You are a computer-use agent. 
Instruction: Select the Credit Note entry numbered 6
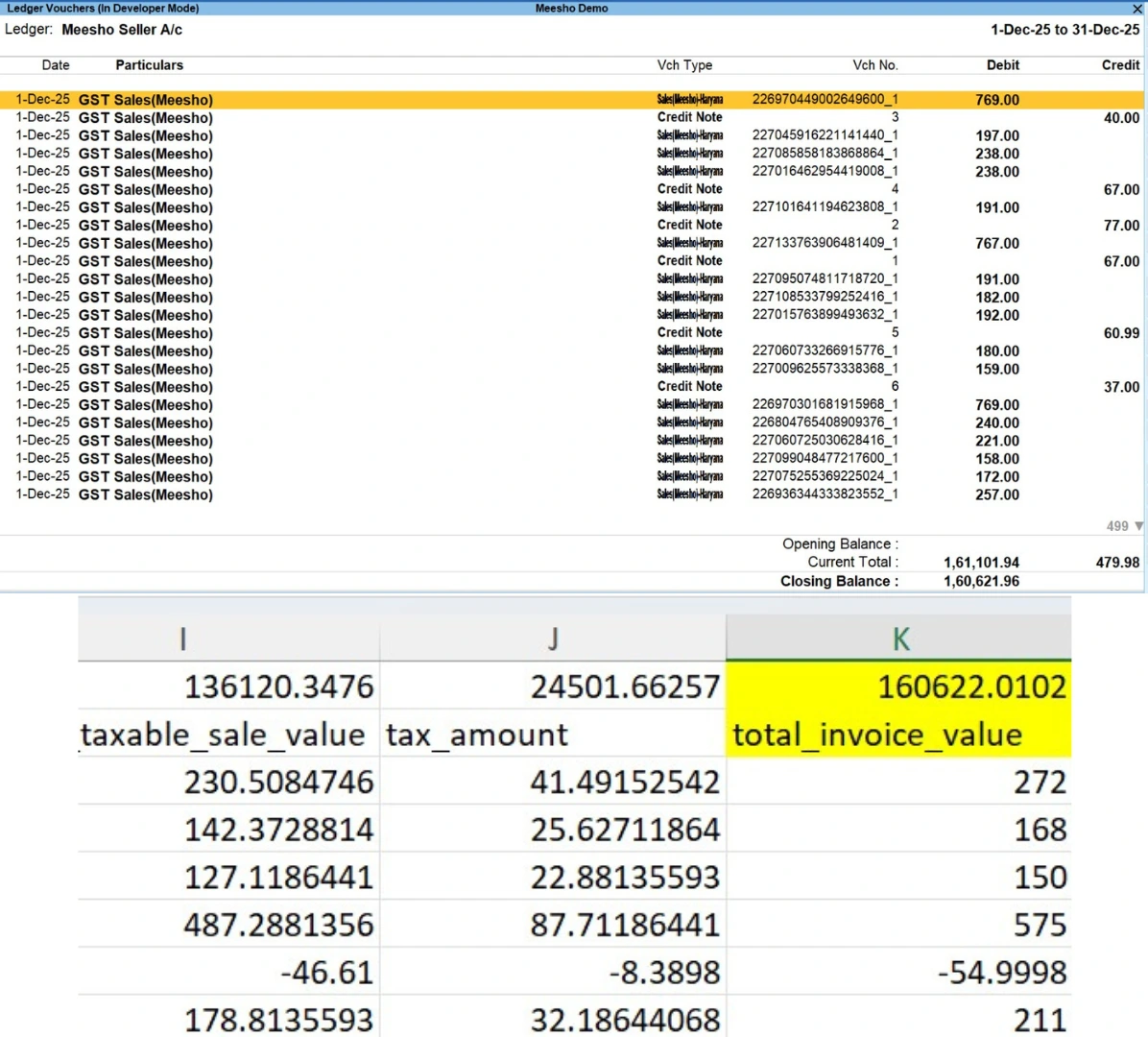384,386
